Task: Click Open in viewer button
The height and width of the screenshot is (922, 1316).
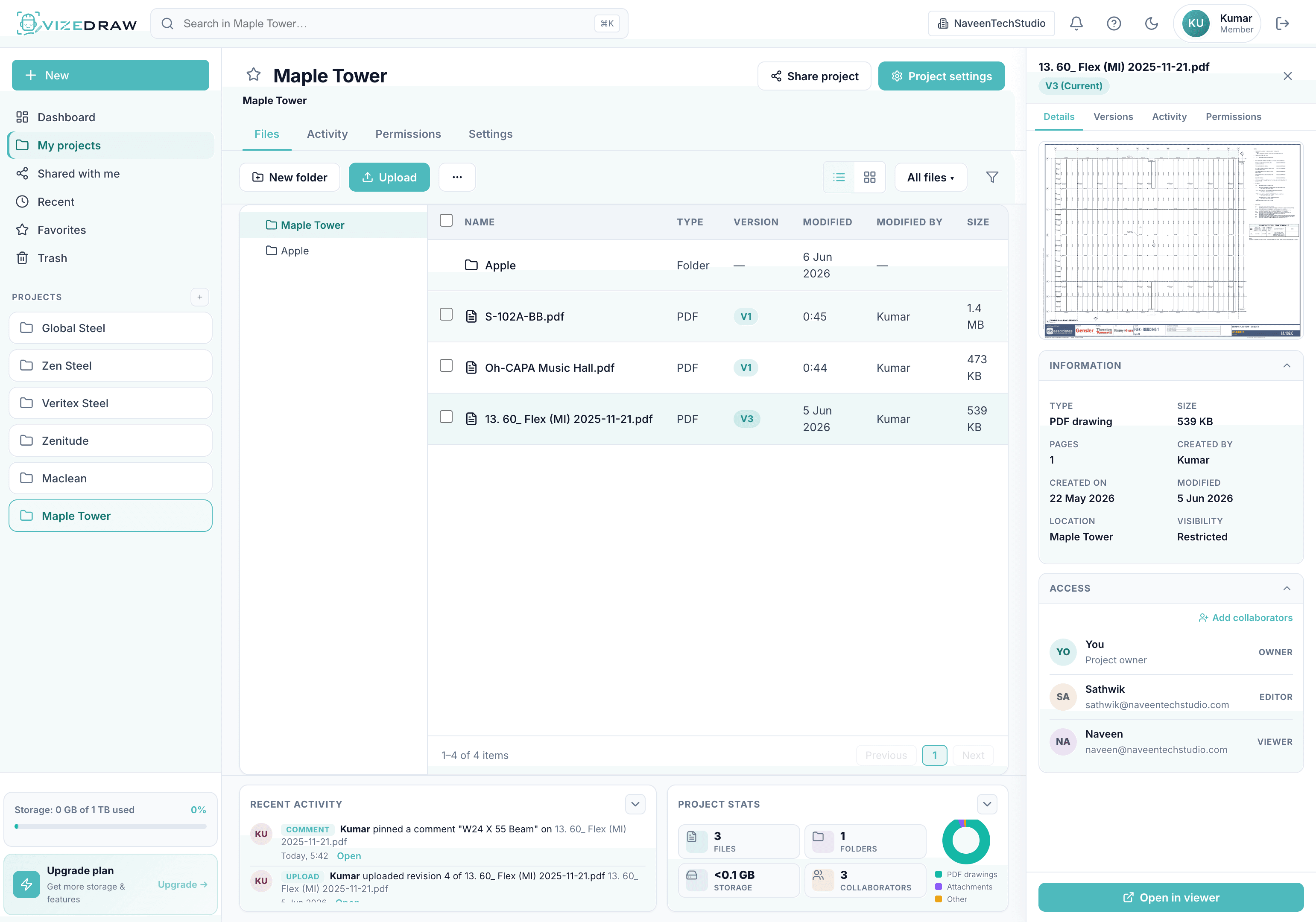Action: coord(1171,897)
